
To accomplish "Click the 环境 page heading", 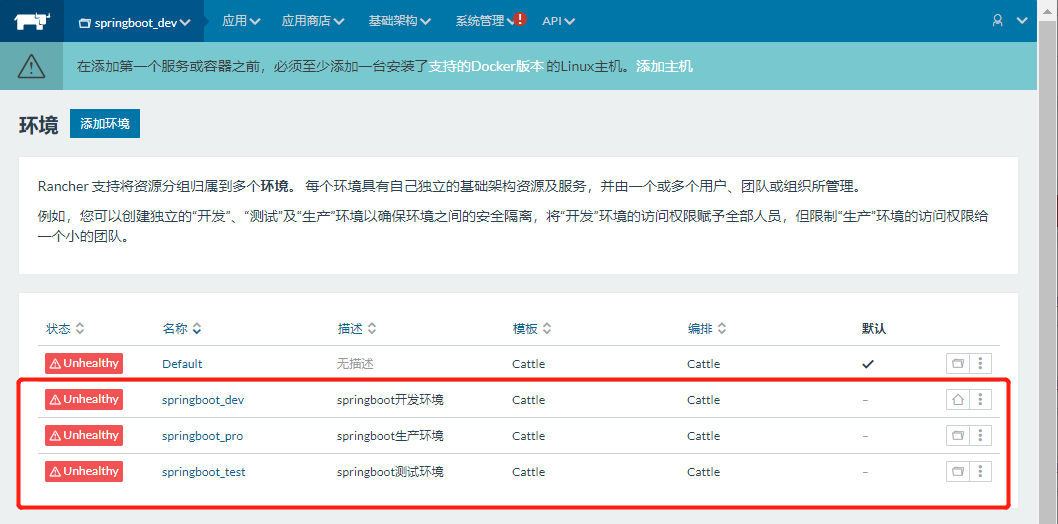I will click(x=38, y=125).
